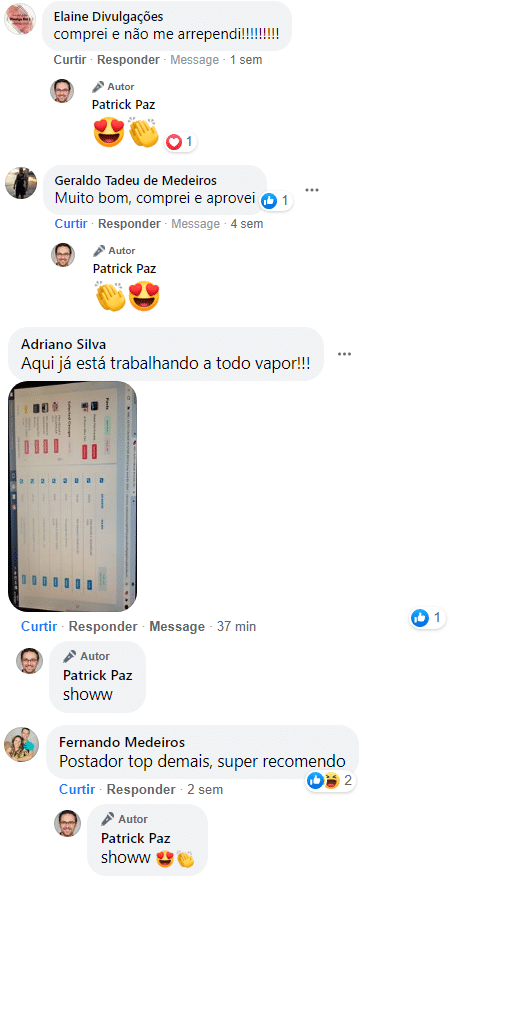This screenshot has height=1012, width=523.
Task: Open Adriano Silva's attached screen photo
Action: (x=72, y=496)
